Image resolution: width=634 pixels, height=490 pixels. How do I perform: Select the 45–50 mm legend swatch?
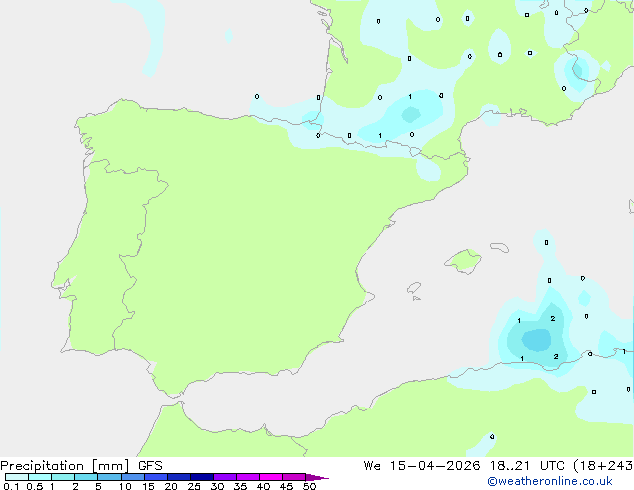tap(294, 477)
